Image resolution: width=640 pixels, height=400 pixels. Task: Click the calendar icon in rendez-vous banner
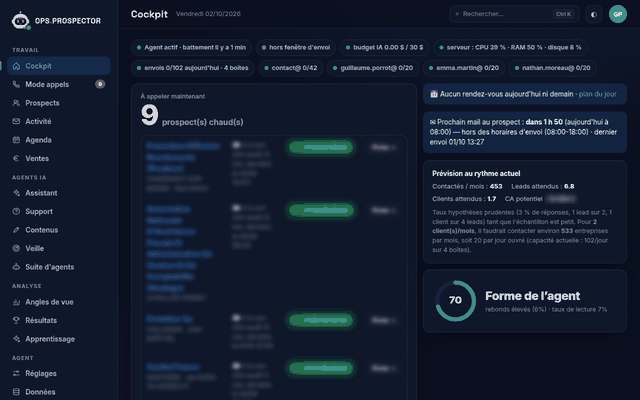(x=434, y=94)
